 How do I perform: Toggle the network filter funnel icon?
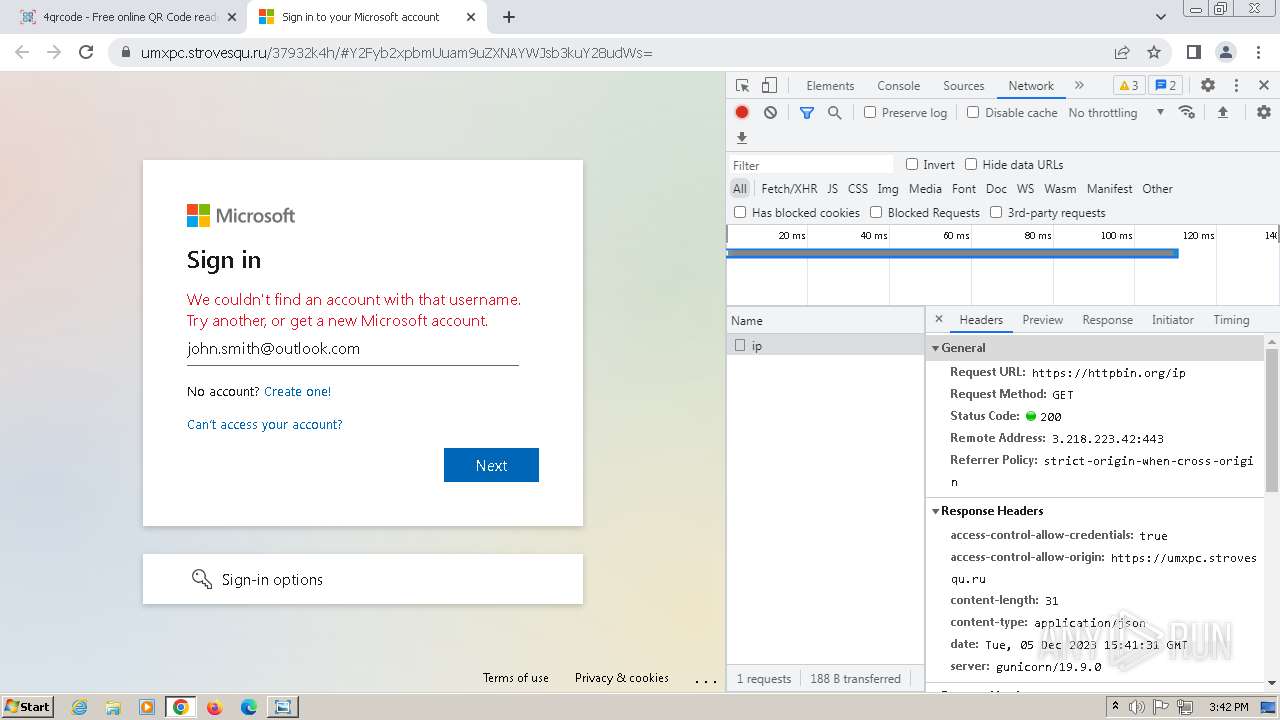(807, 113)
